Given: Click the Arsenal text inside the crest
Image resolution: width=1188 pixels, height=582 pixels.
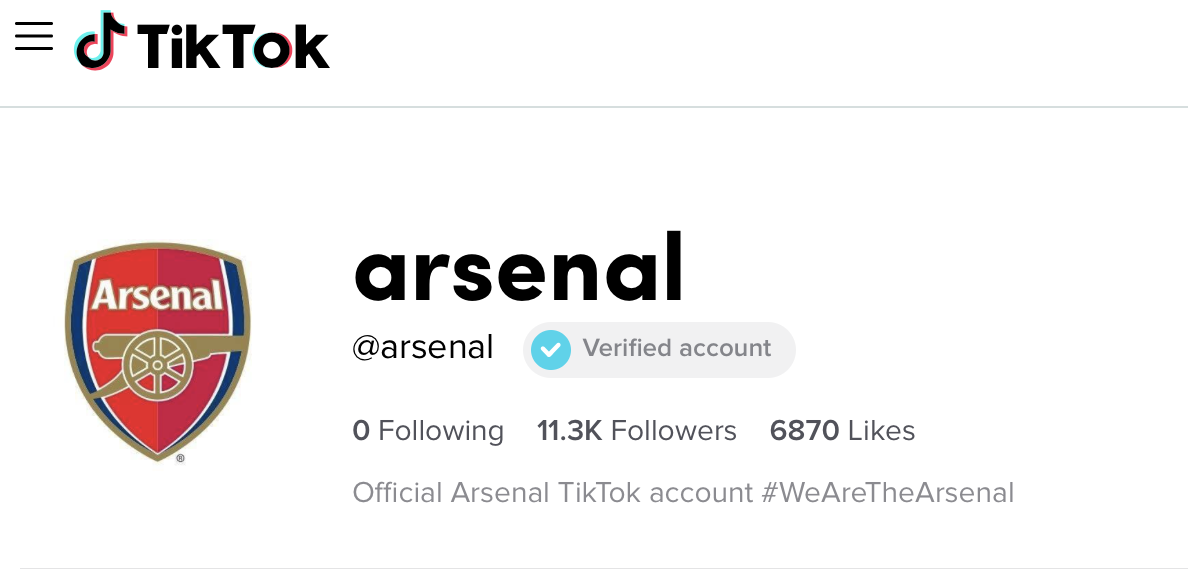Looking at the screenshot, I should 158,296.
